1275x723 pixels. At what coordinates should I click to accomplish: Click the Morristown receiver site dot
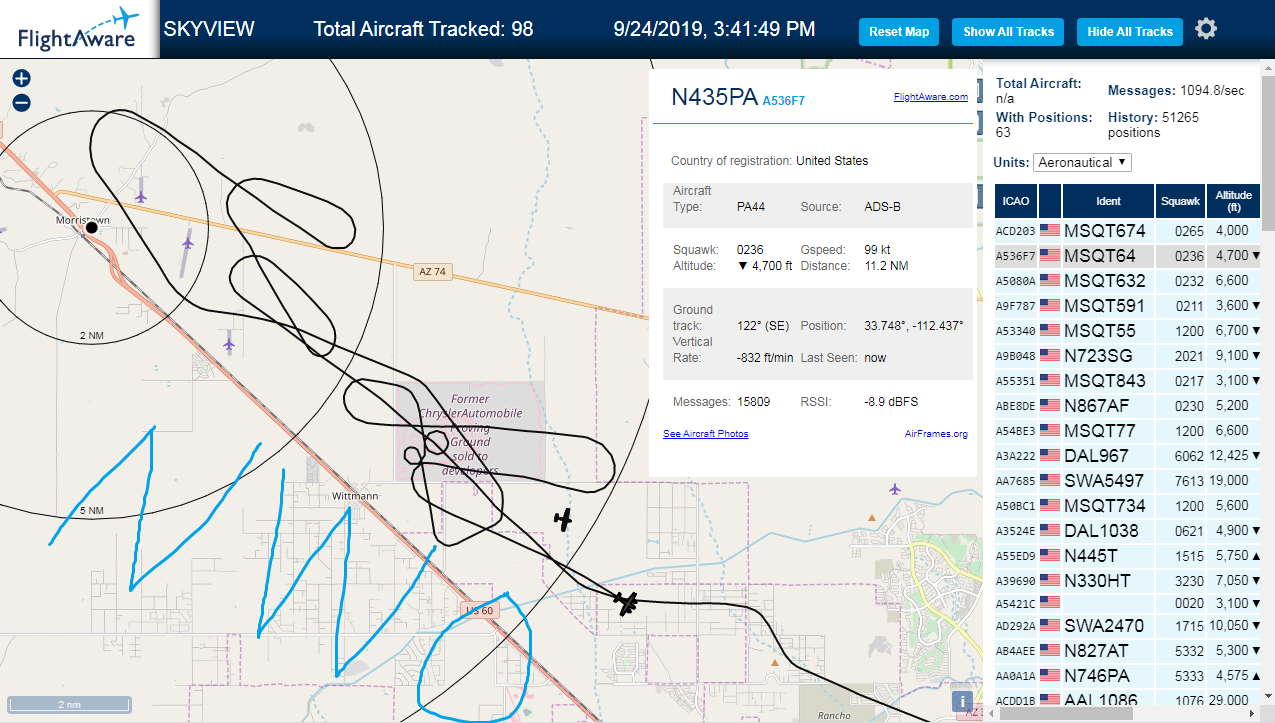pyautogui.click(x=91, y=228)
